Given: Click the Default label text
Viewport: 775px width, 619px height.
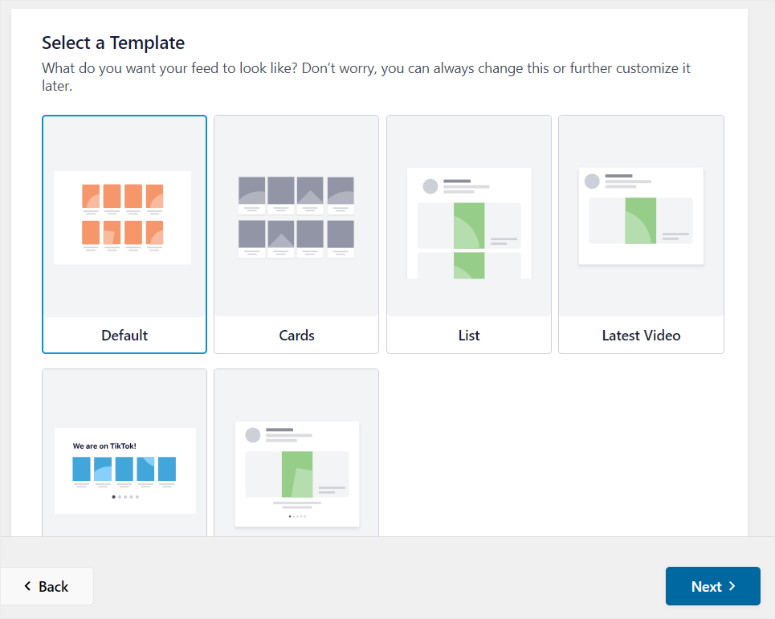Looking at the screenshot, I should pyautogui.click(x=125, y=335).
